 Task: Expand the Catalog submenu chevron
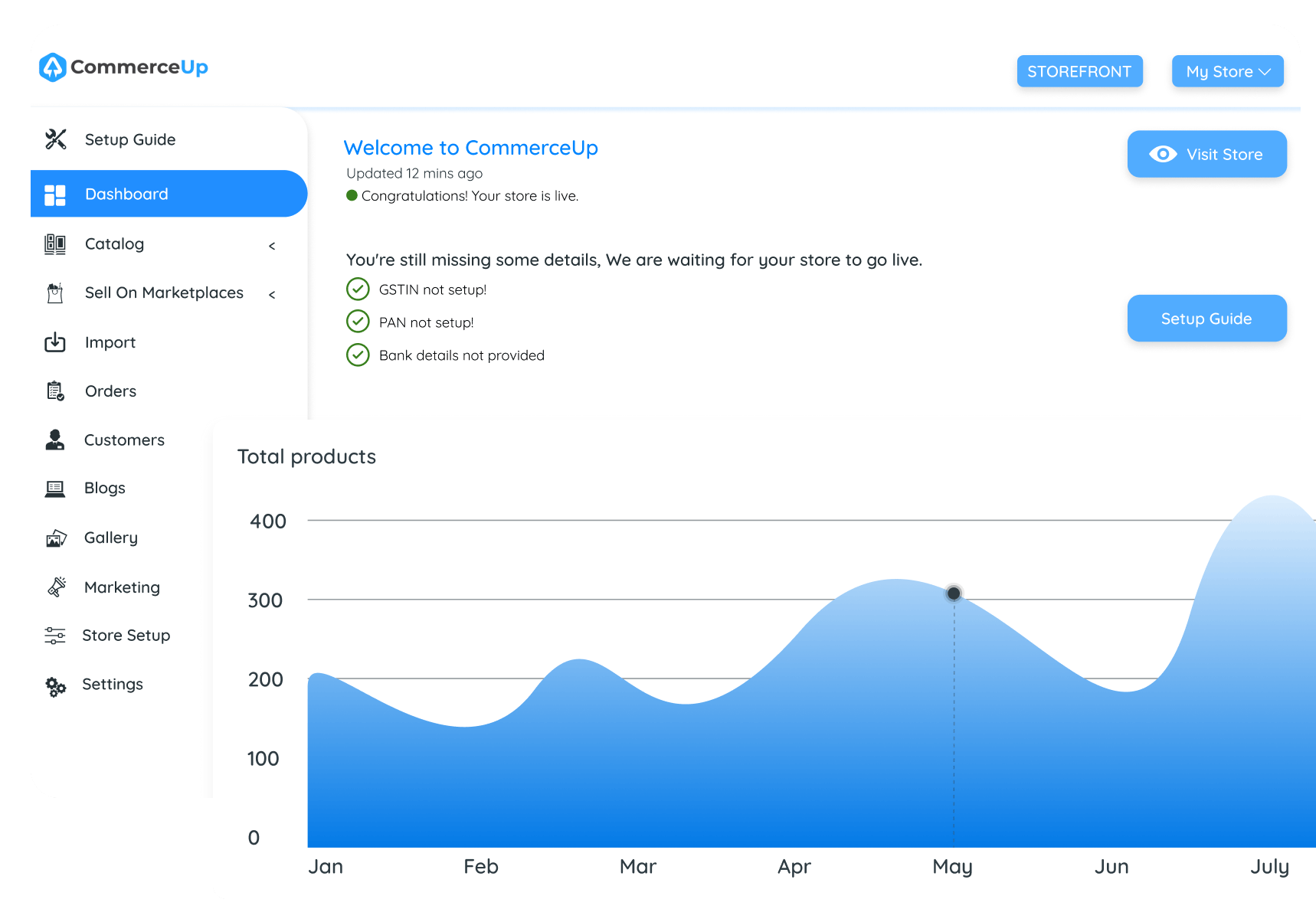coord(272,246)
